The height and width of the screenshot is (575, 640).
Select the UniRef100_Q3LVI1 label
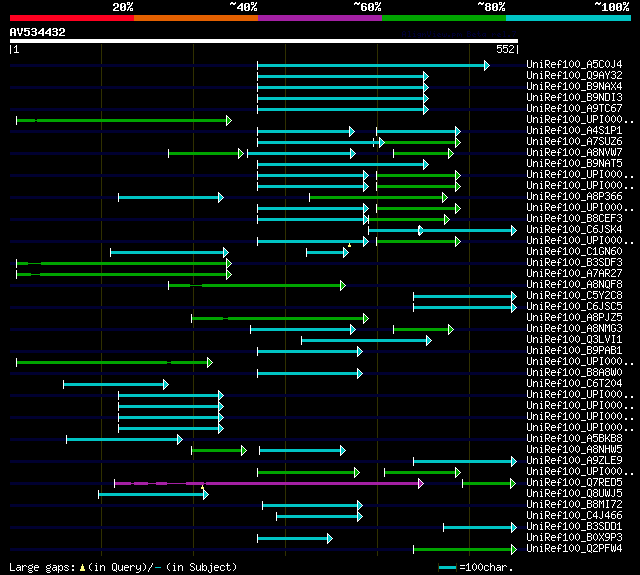(x=574, y=340)
